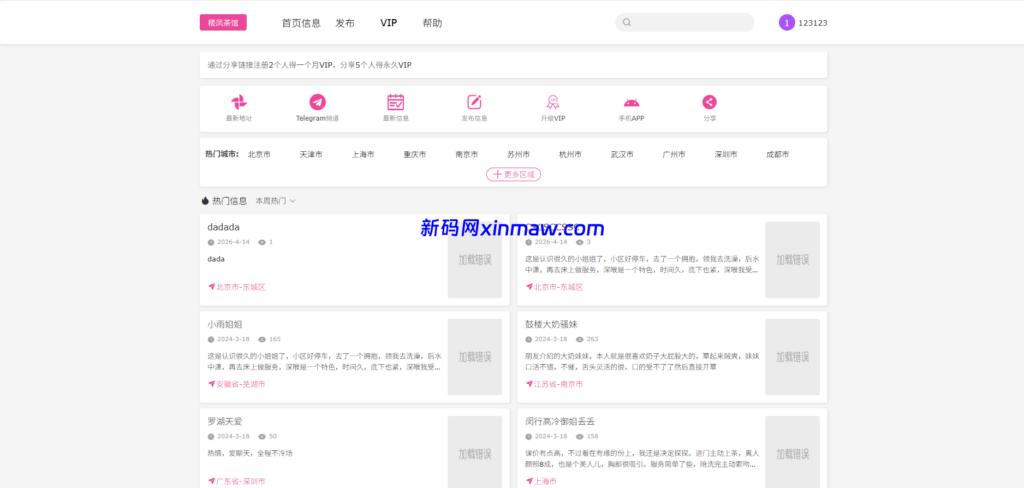Open the 手机APP Android icon
The image size is (1024, 488).
tap(632, 103)
